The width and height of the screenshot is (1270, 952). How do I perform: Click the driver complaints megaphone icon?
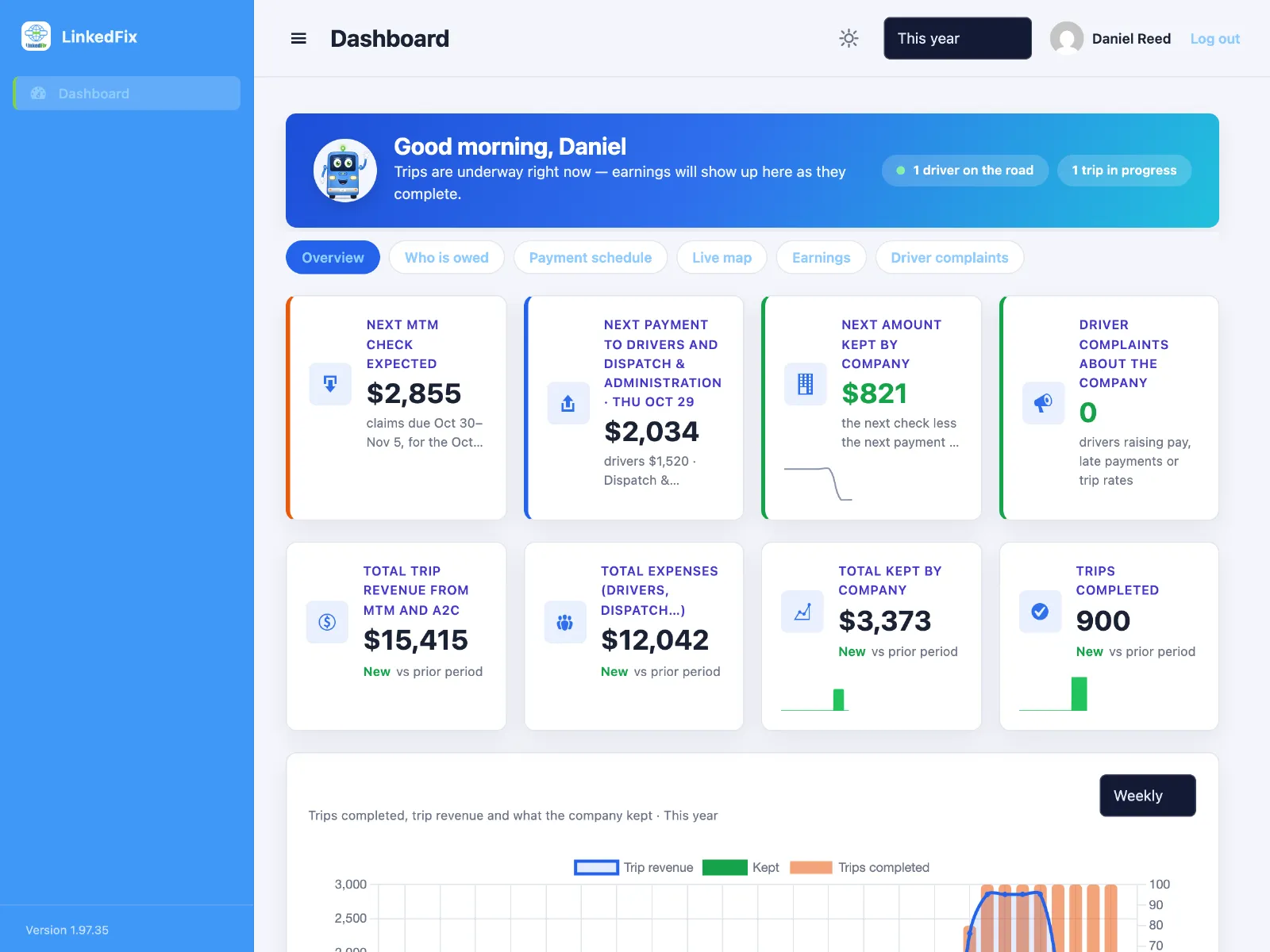[1043, 403]
